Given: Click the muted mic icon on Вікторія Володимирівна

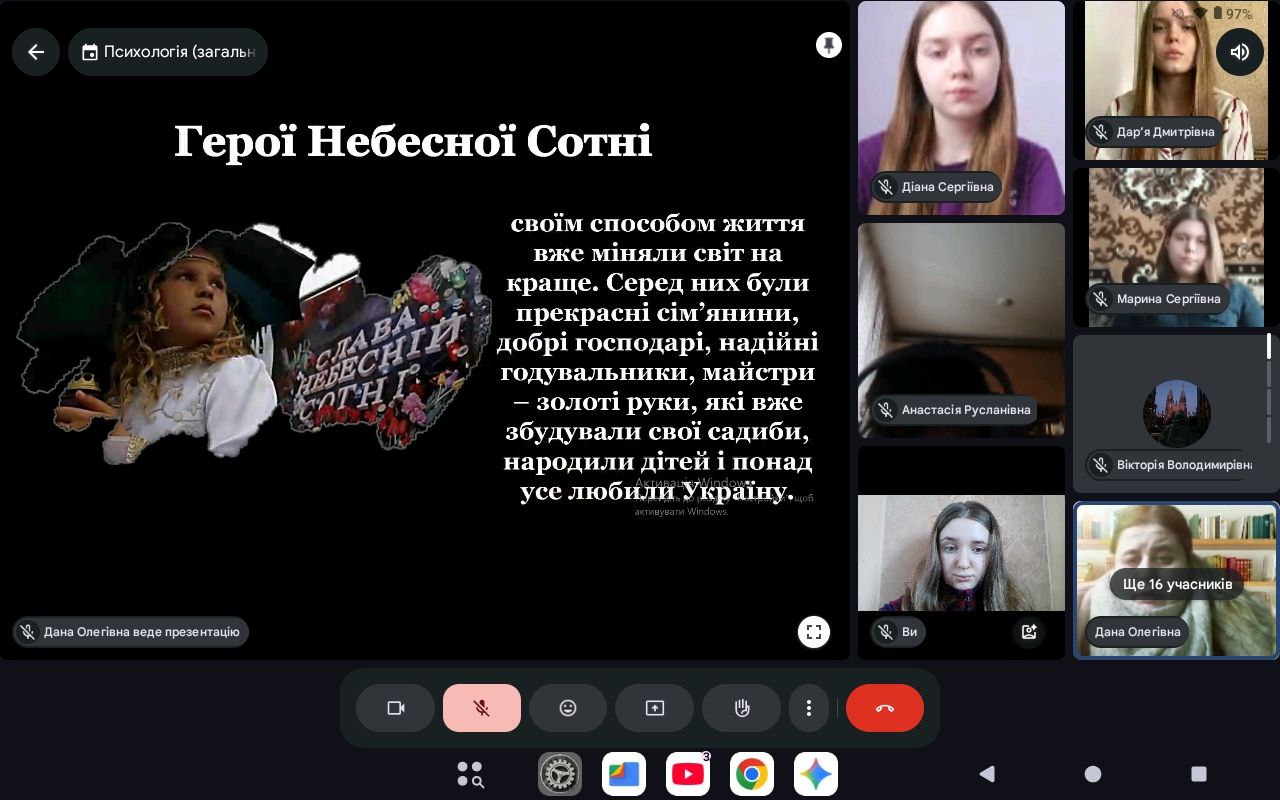Looking at the screenshot, I should (x=1100, y=465).
